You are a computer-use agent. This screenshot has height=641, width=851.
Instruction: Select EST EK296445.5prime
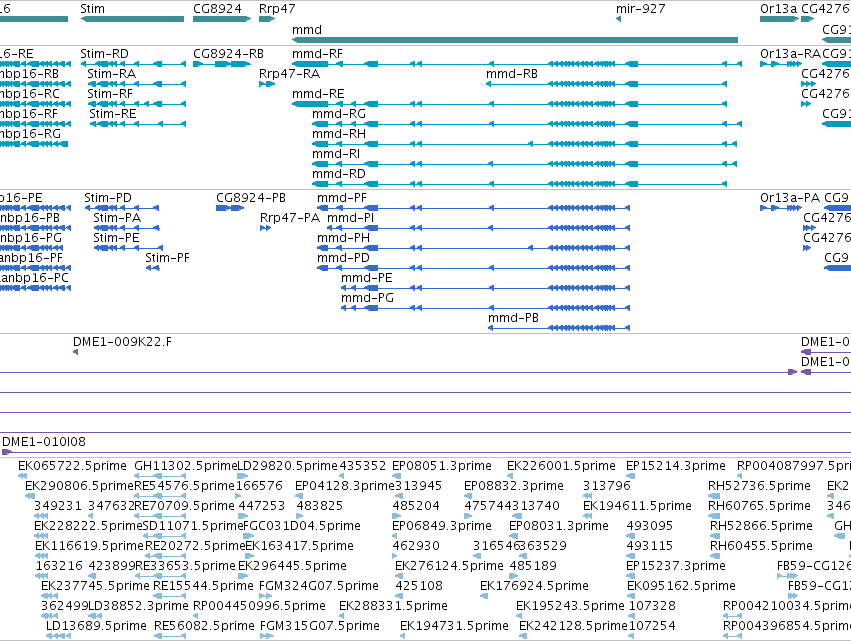293,567
